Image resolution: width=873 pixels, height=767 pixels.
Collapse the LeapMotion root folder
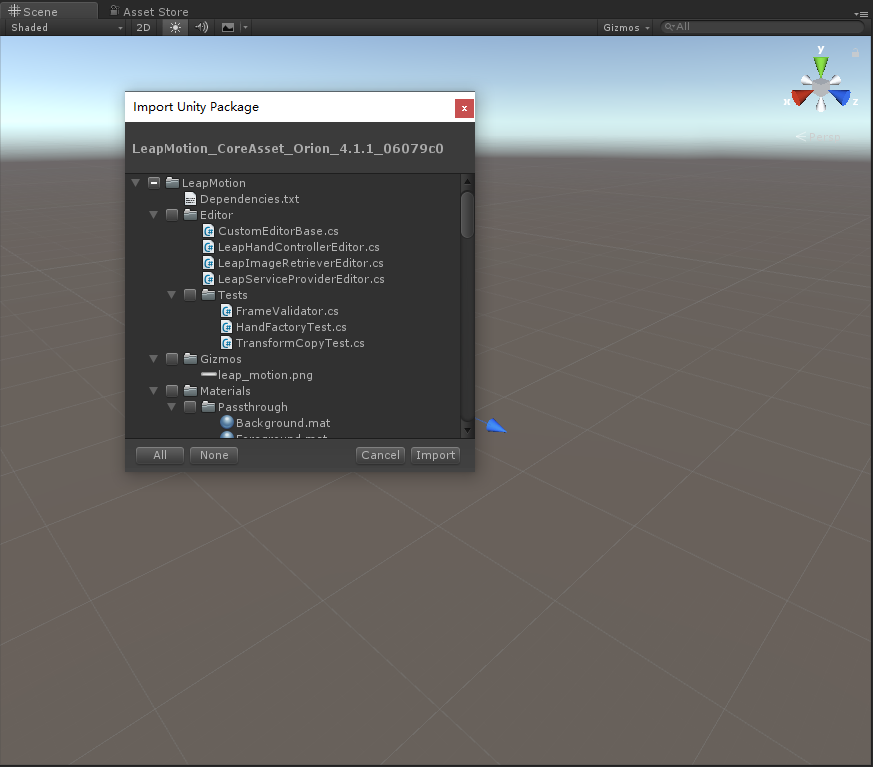tap(135, 183)
